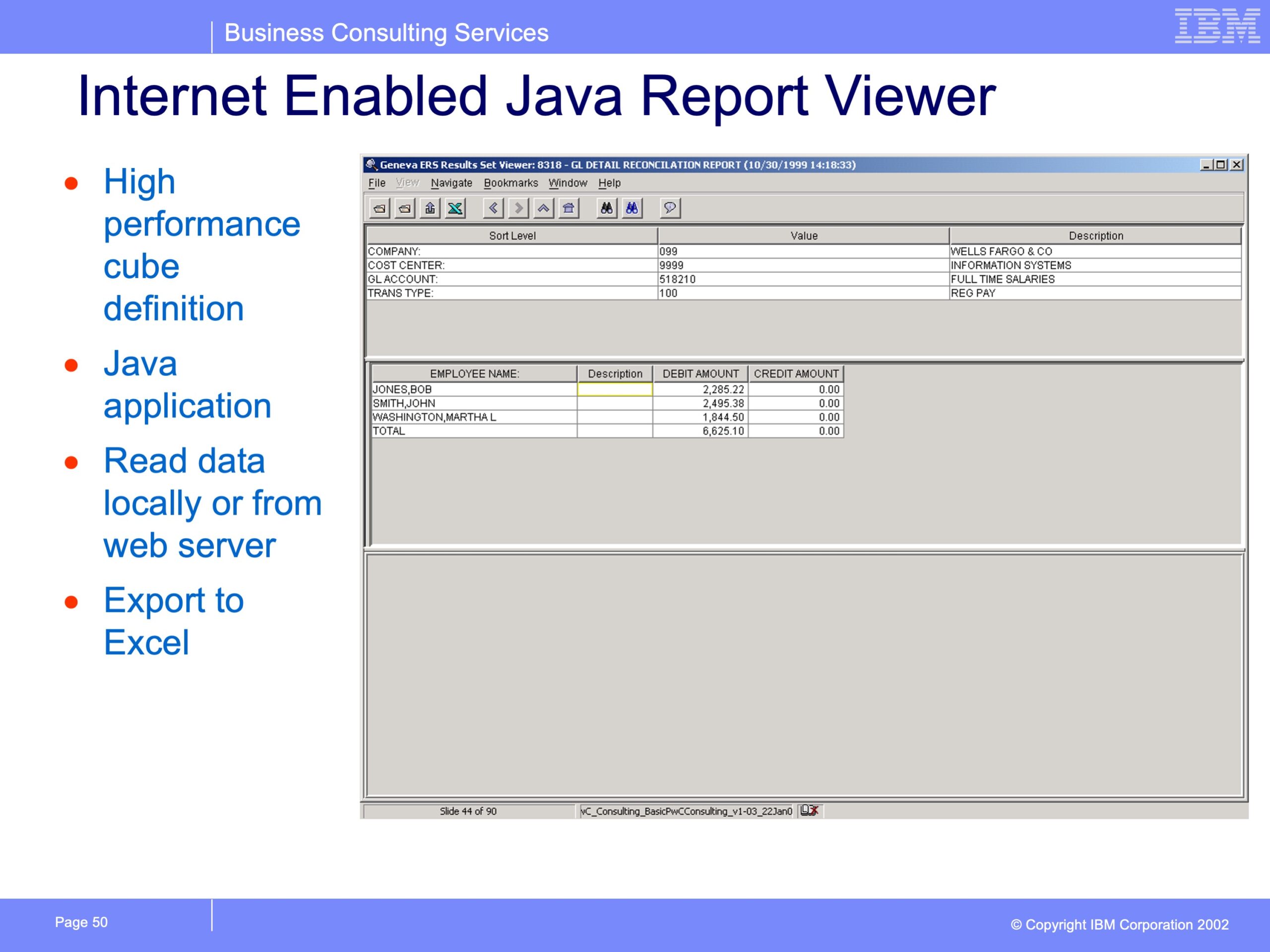Screen dimensions: 1270x952
Task: Click the credit amount 0.00 in TOTAL row
Action: (796, 431)
